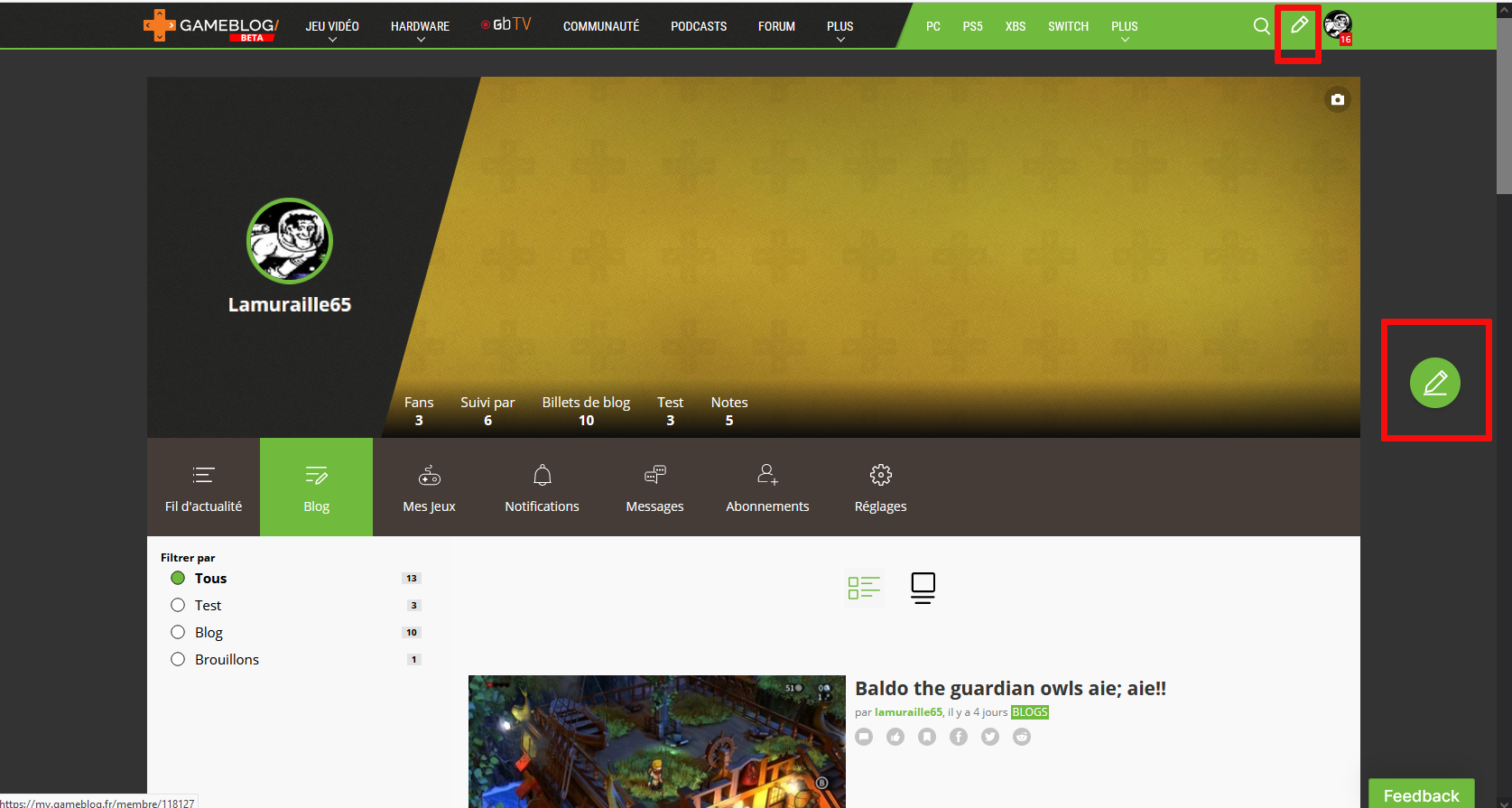Click the camera icon on cover banner

click(1337, 99)
